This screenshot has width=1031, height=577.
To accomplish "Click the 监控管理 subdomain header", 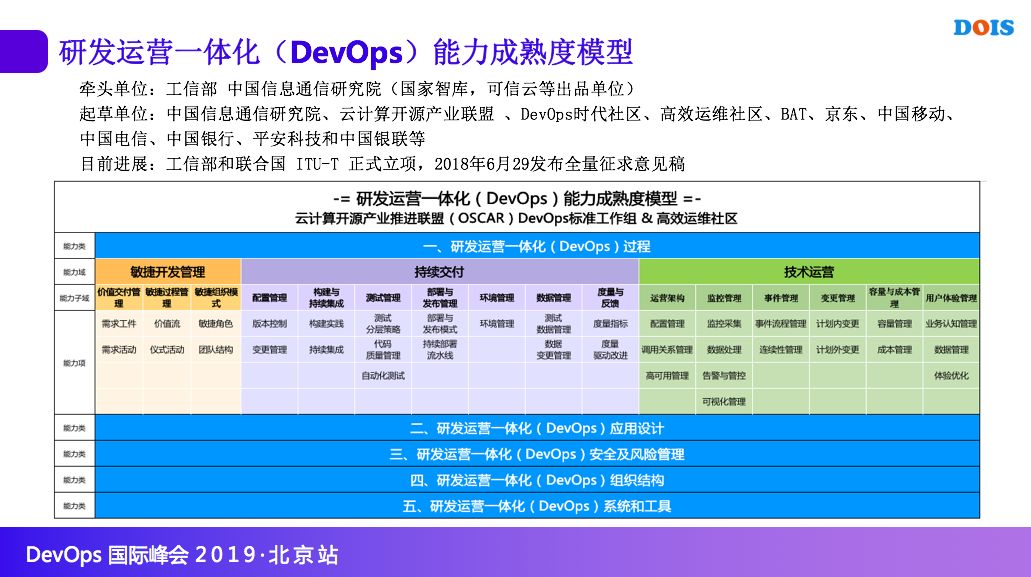I will point(724,298).
